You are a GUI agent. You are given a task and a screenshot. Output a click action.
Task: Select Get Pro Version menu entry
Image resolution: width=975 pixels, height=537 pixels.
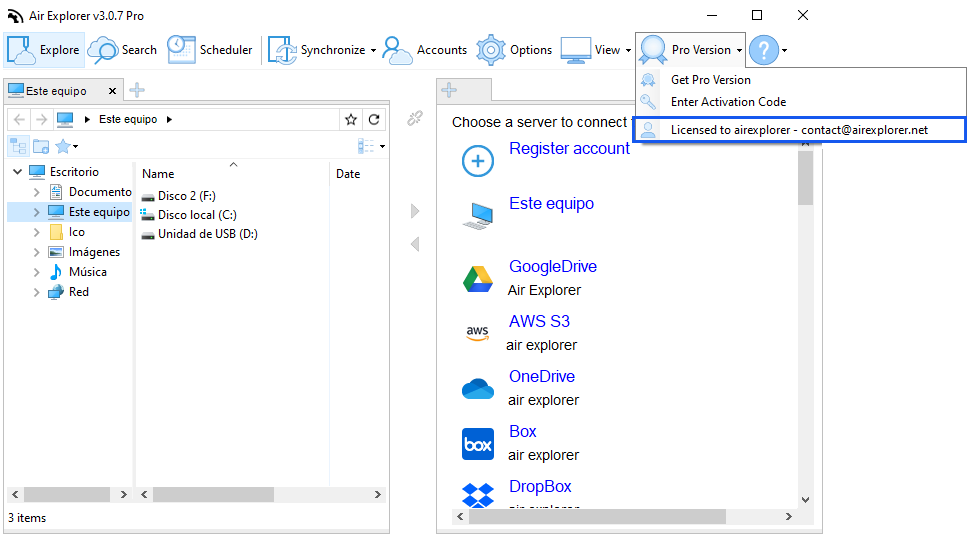click(800, 80)
